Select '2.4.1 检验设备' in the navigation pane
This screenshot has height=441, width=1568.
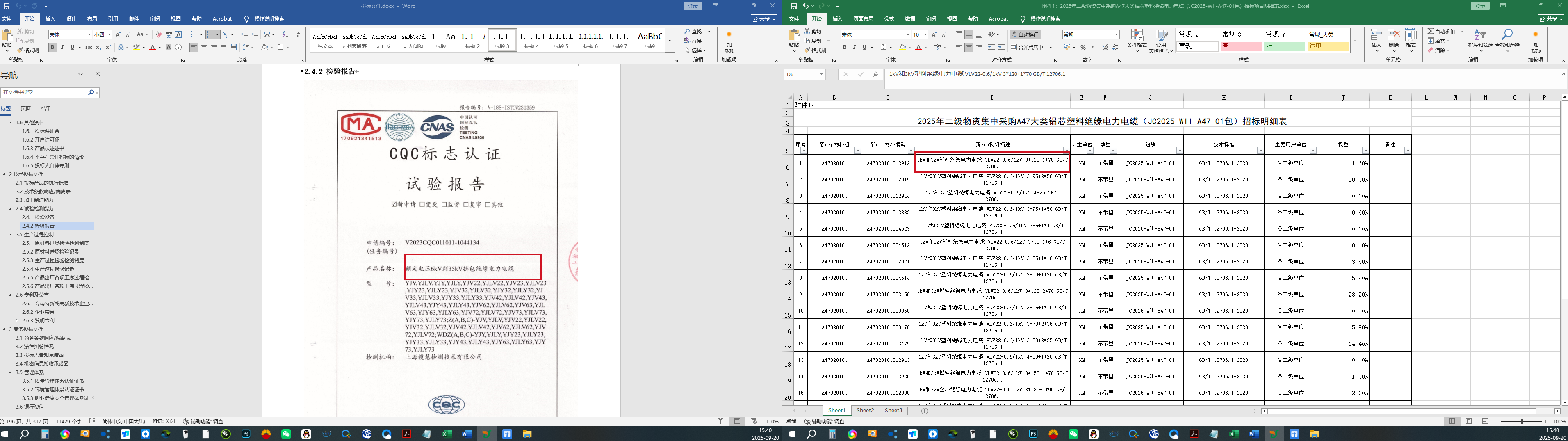pos(39,217)
